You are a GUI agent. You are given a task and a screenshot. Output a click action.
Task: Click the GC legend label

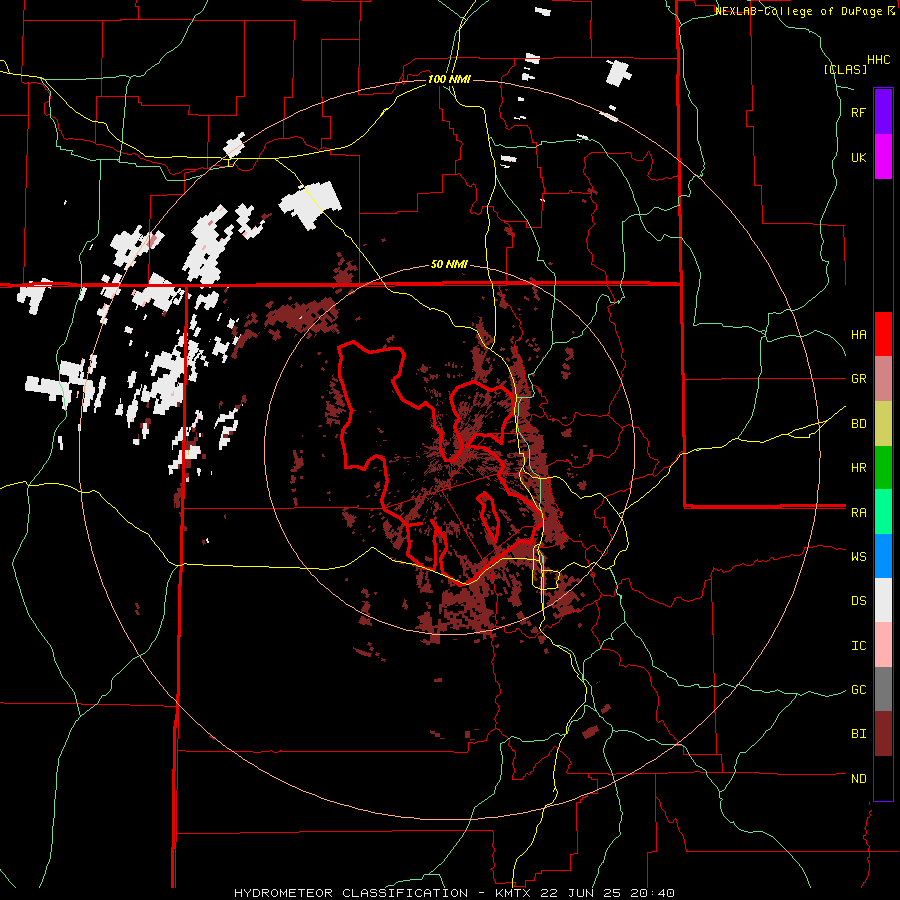859,689
